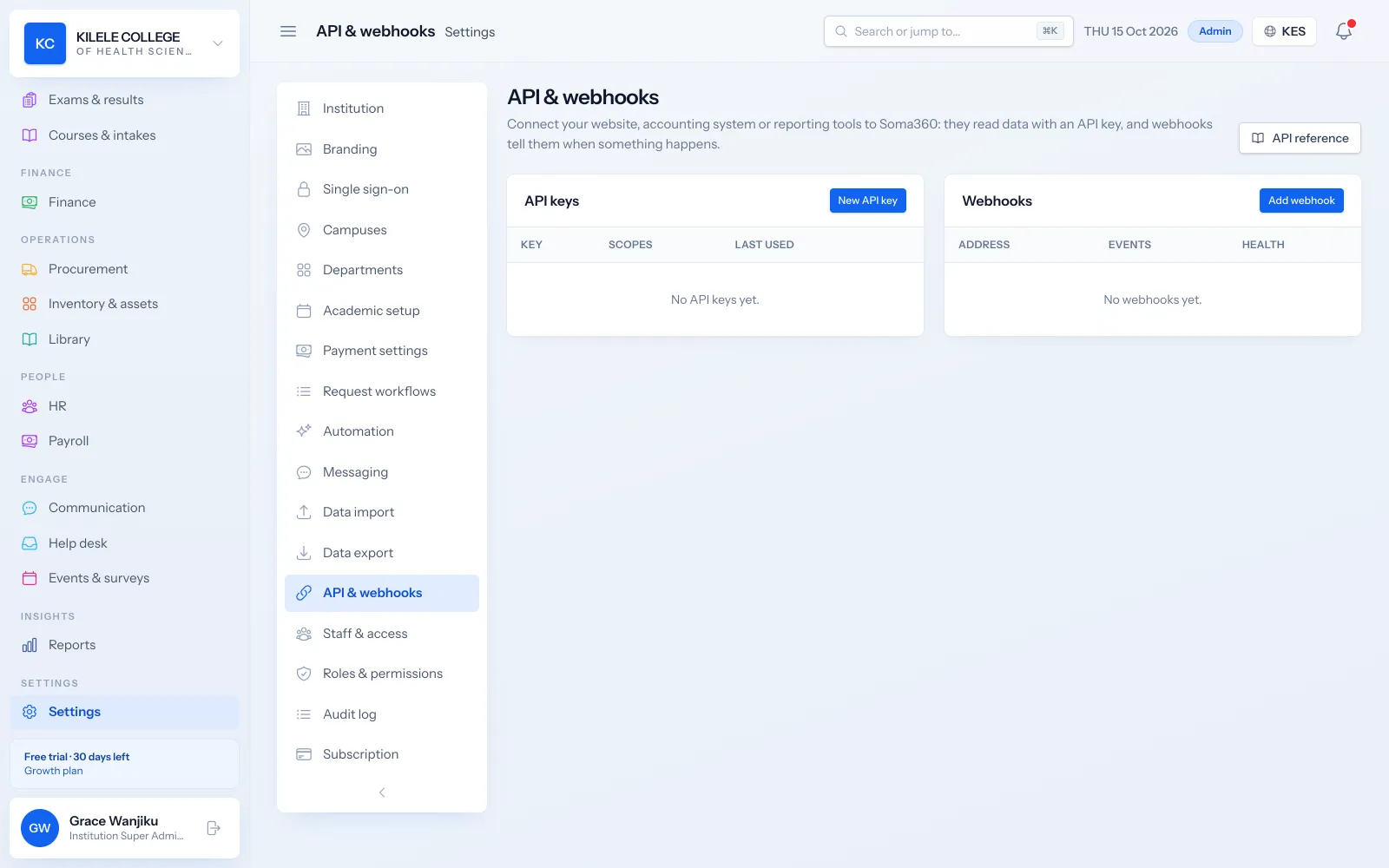Click the Admin role badge
Image resolution: width=1389 pixels, height=868 pixels.
point(1215,31)
